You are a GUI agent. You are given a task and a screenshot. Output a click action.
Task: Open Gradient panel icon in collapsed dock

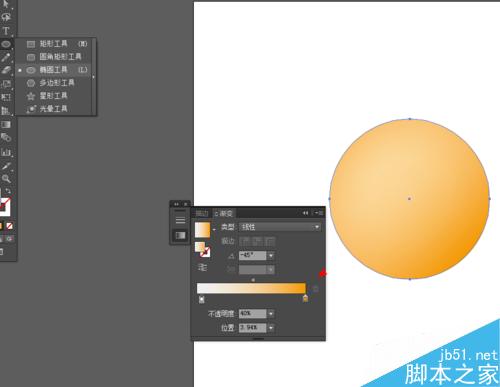[x=180, y=235]
